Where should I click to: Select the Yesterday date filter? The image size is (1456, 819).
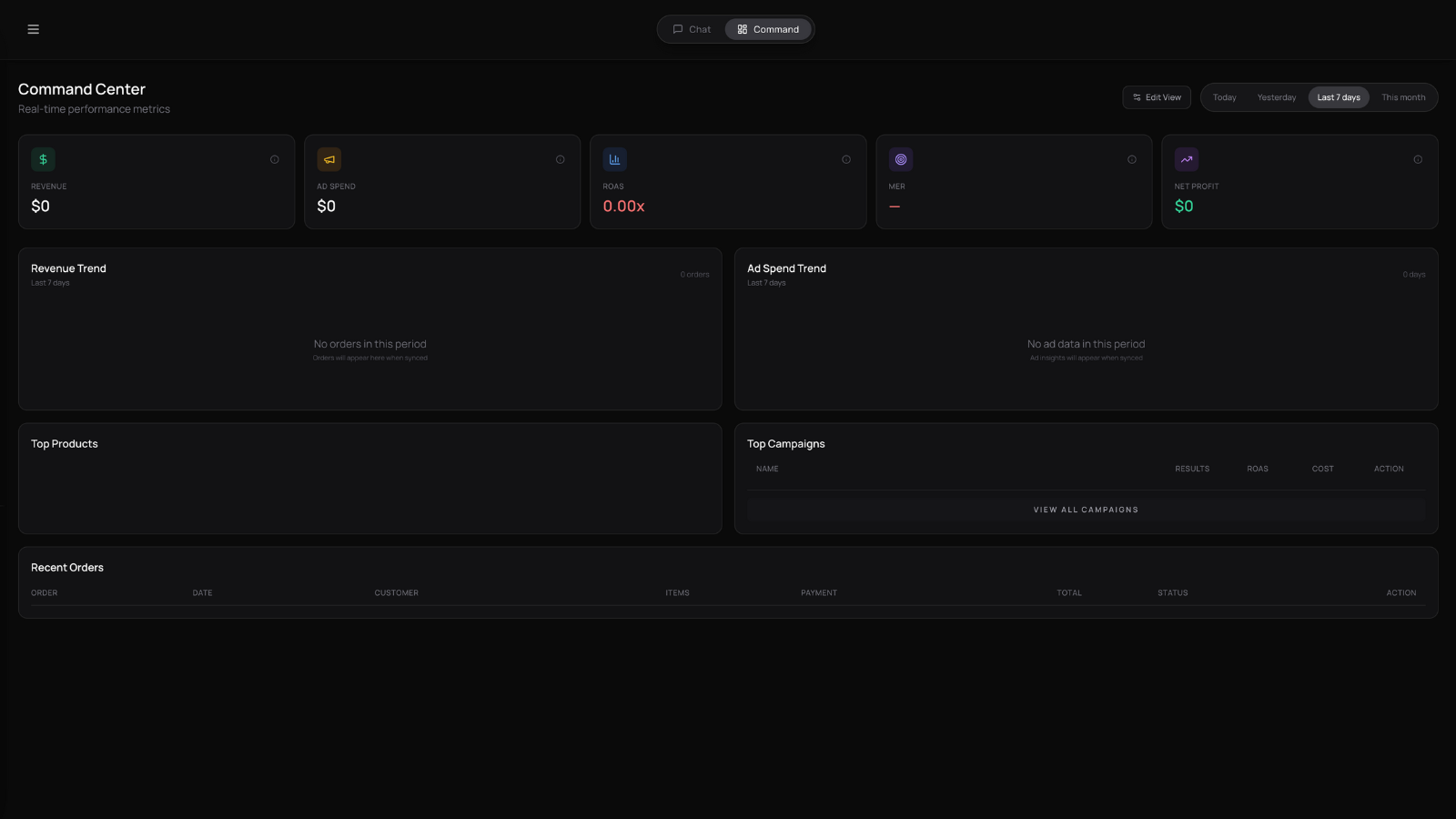coord(1276,97)
